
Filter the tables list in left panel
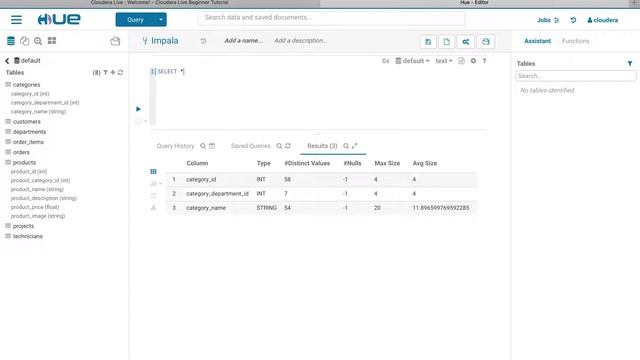pyautogui.click(x=105, y=73)
